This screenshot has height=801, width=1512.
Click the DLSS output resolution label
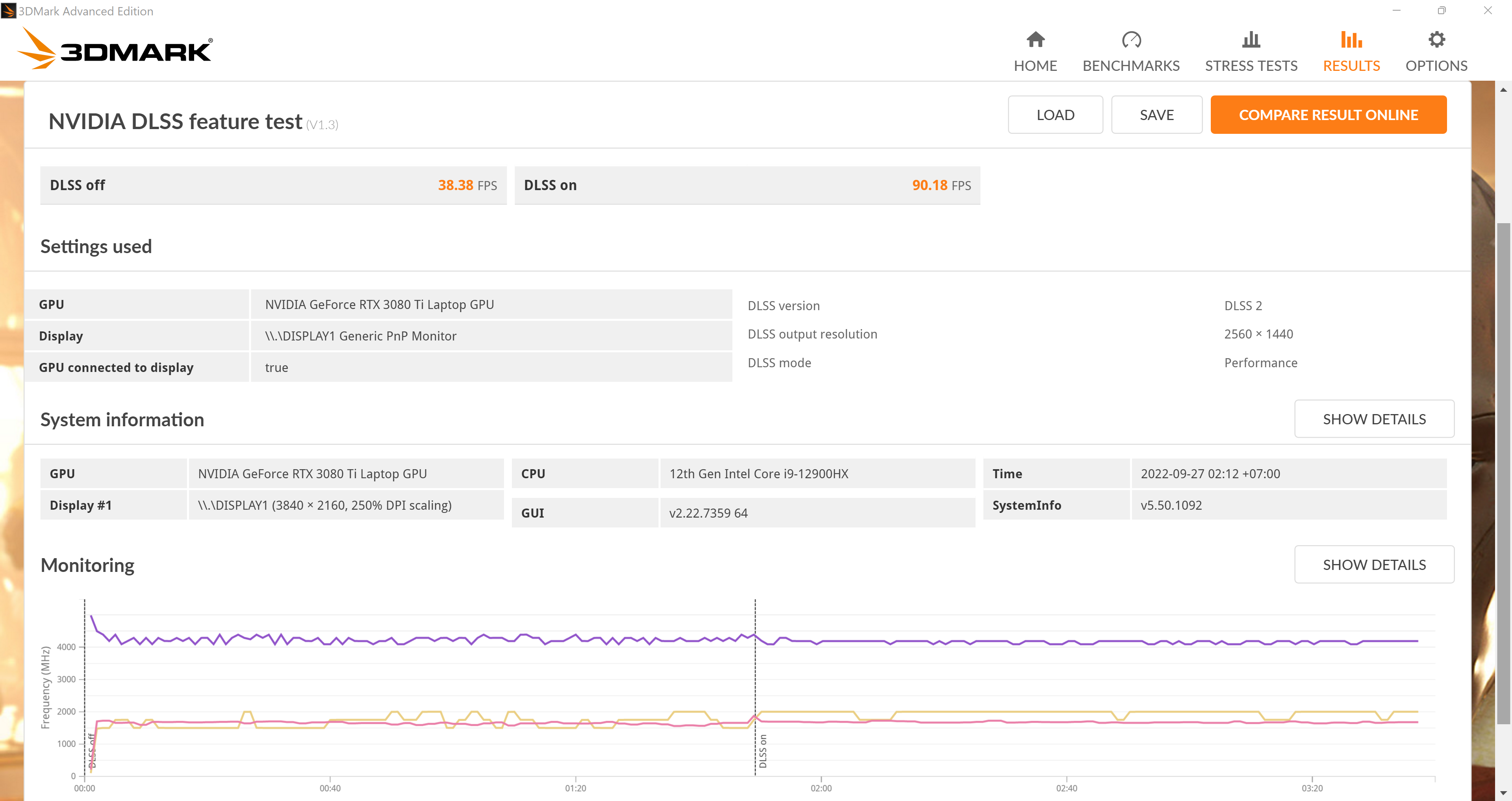point(812,334)
